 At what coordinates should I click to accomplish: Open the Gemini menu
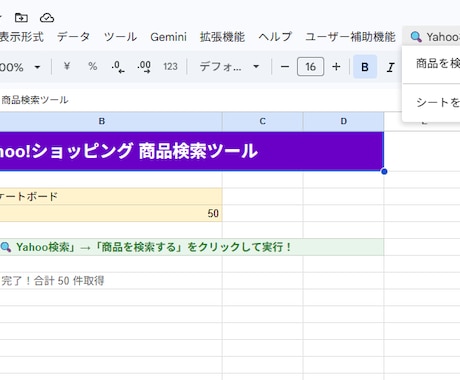pos(168,37)
